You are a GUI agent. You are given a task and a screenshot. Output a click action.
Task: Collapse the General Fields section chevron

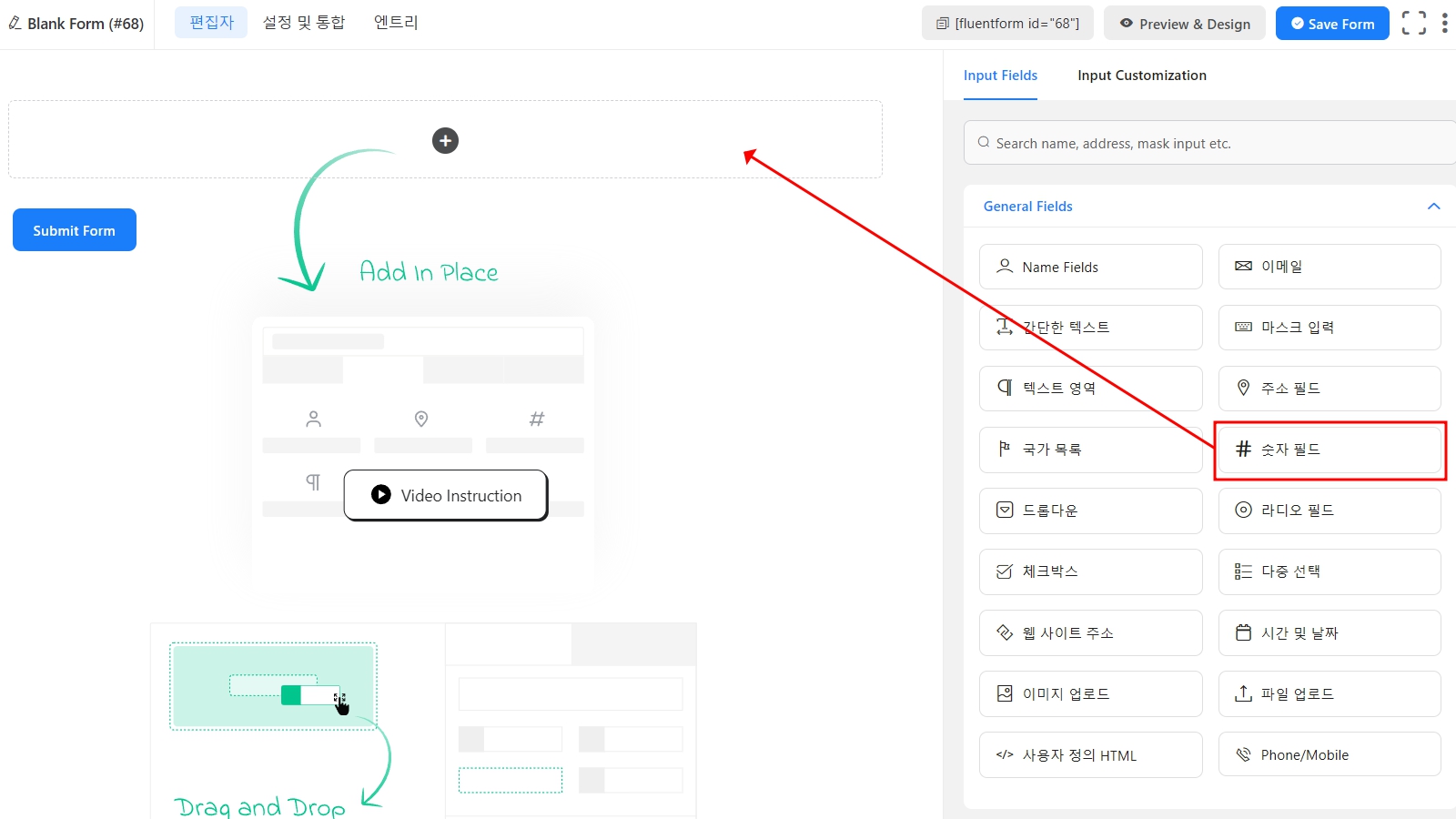(x=1434, y=207)
